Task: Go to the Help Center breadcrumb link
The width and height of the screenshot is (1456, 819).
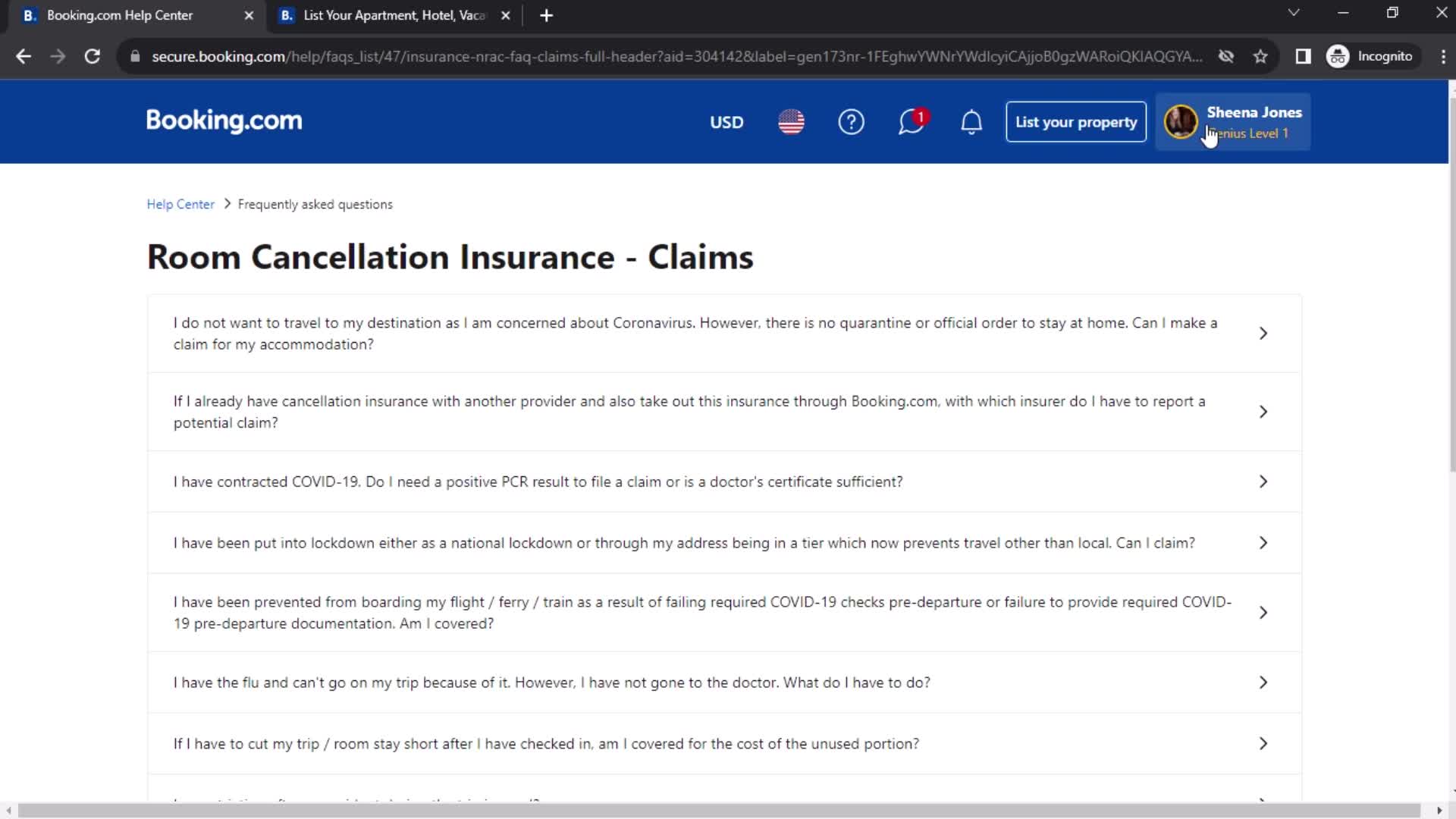Action: [180, 205]
